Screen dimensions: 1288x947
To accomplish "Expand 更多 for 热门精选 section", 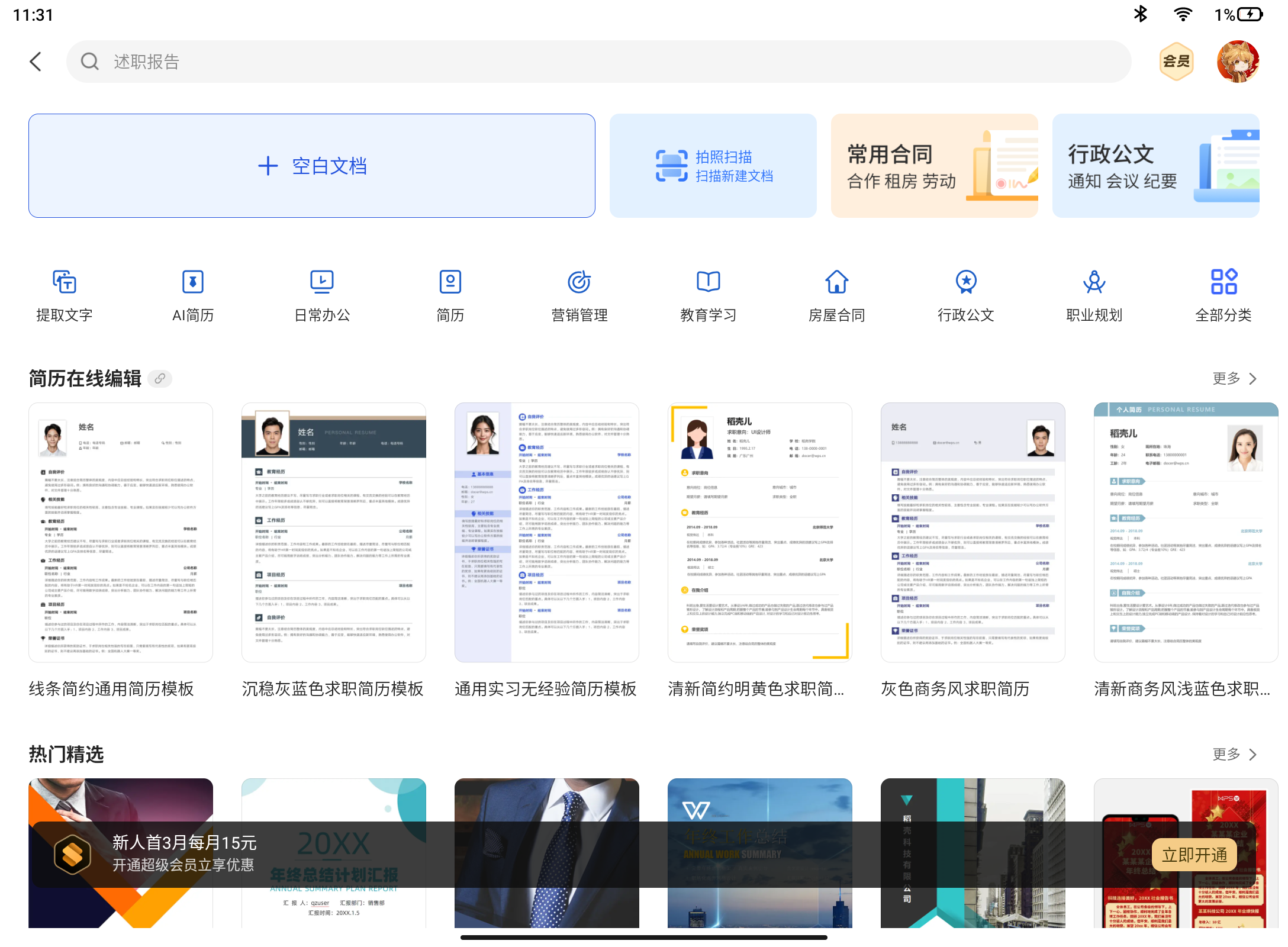I will pyautogui.click(x=1235, y=755).
